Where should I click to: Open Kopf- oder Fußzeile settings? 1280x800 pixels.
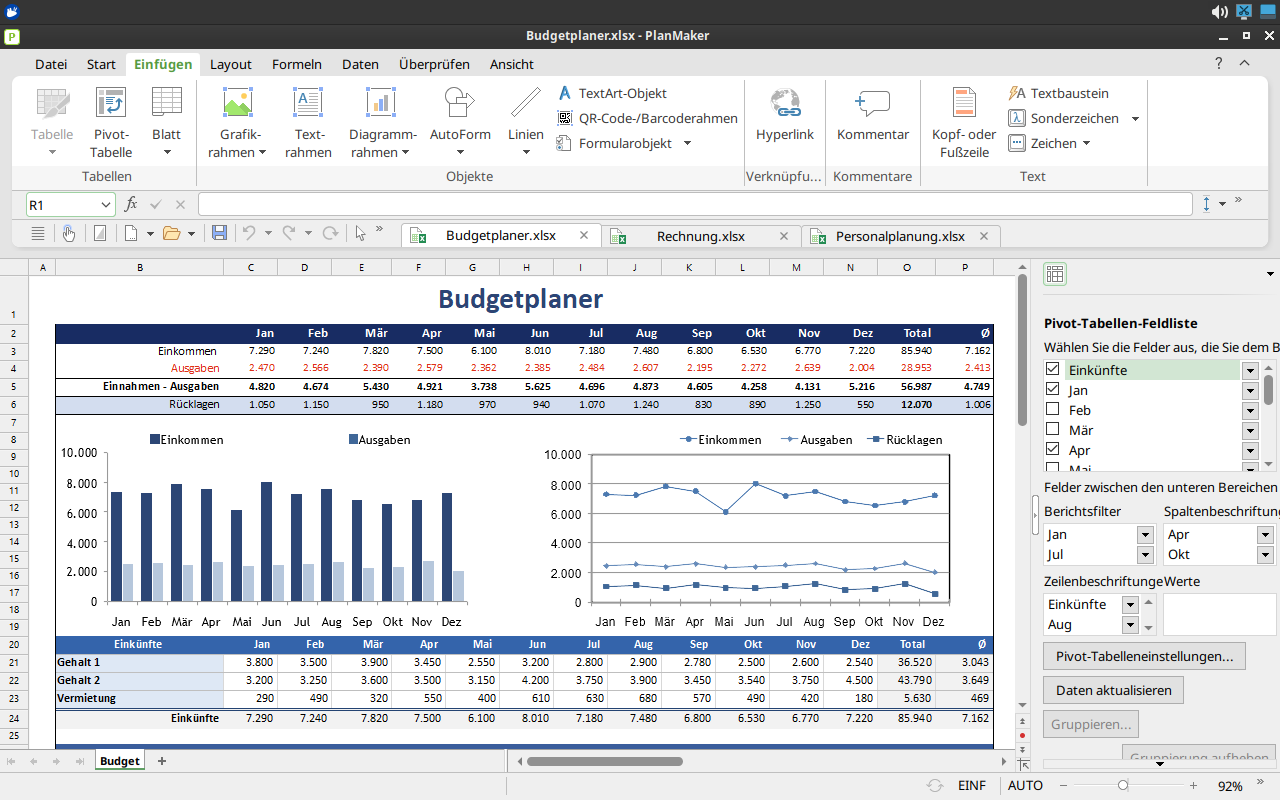(x=964, y=122)
